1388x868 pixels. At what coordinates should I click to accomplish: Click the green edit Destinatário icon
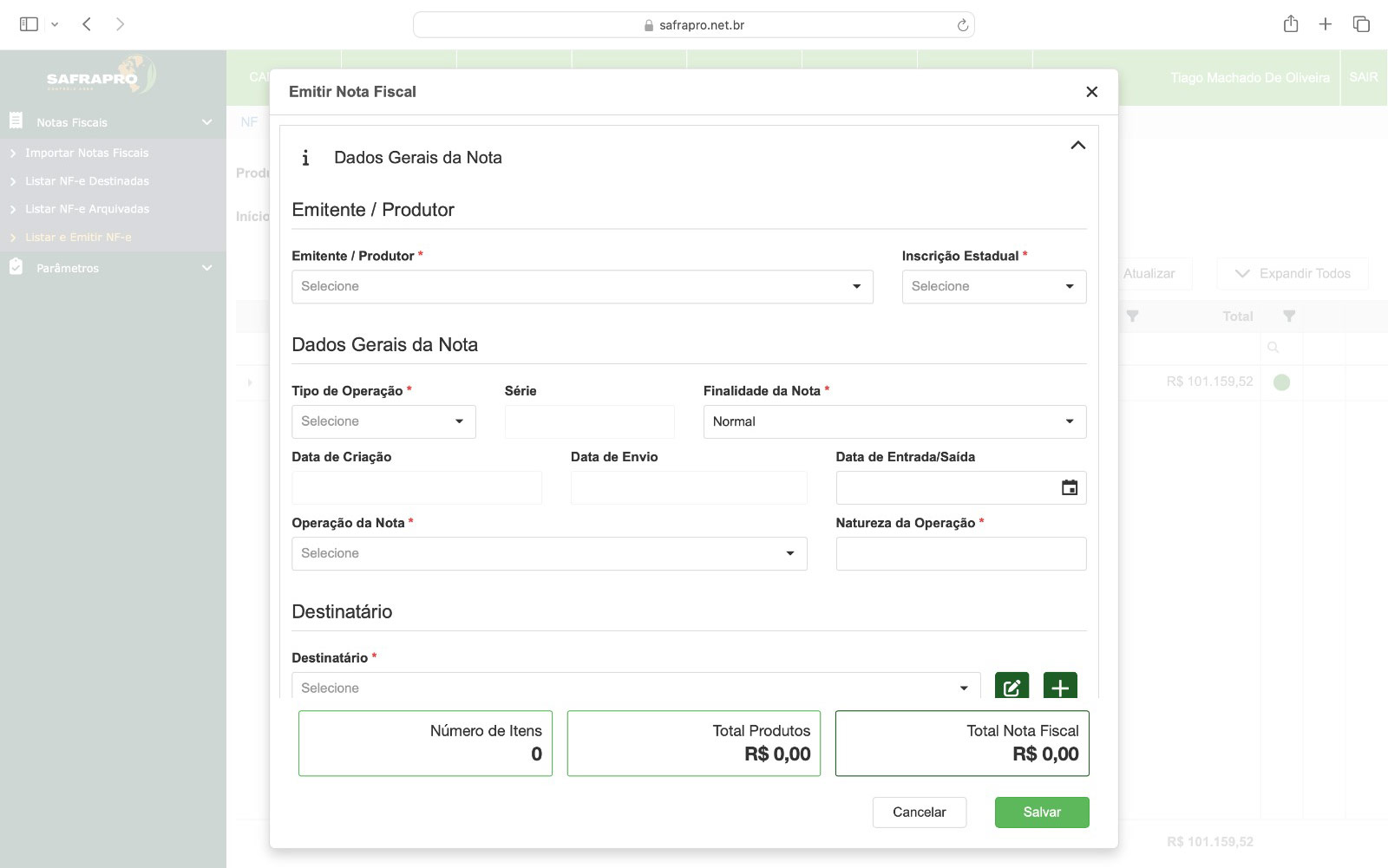click(x=1012, y=687)
